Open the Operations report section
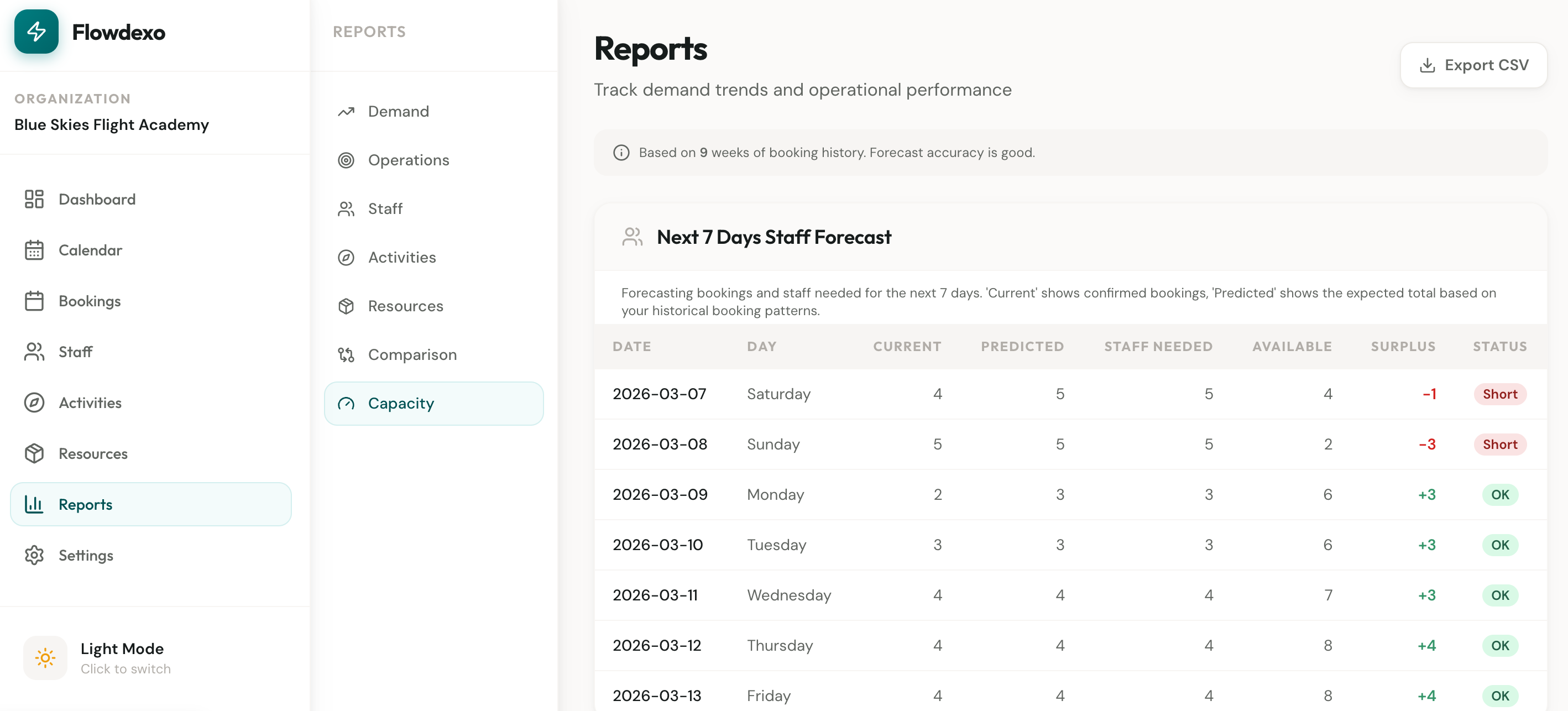 (408, 159)
